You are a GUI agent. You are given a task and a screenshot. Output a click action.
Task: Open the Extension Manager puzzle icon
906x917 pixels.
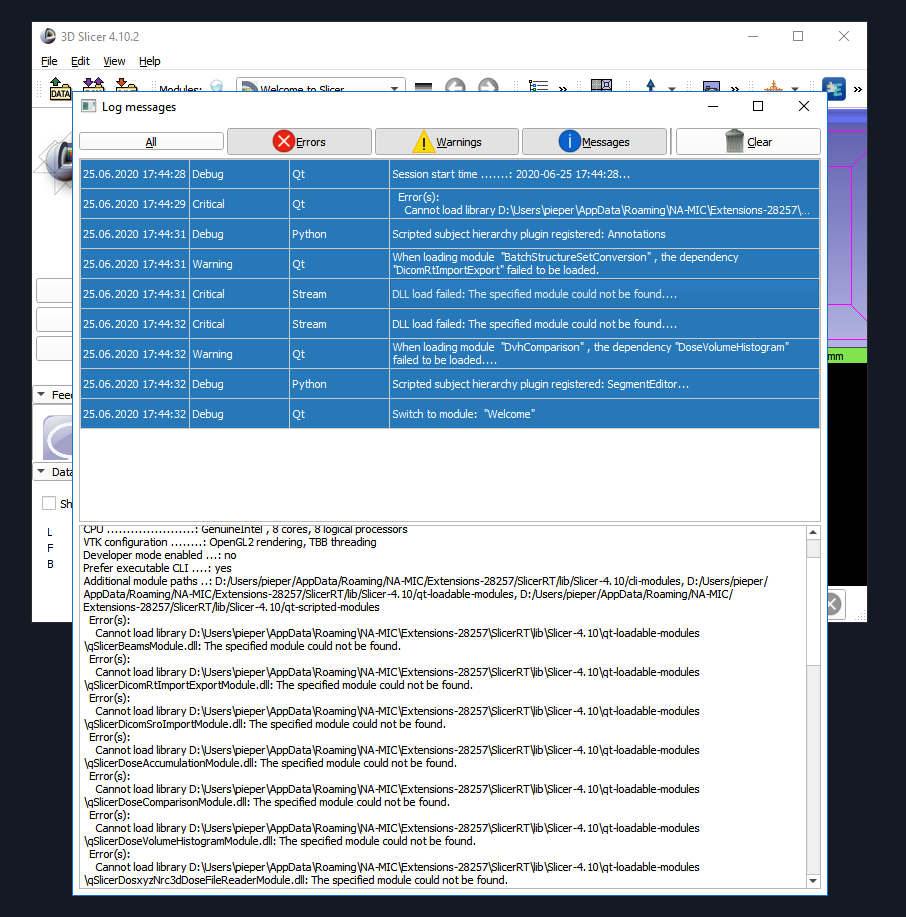[833, 88]
